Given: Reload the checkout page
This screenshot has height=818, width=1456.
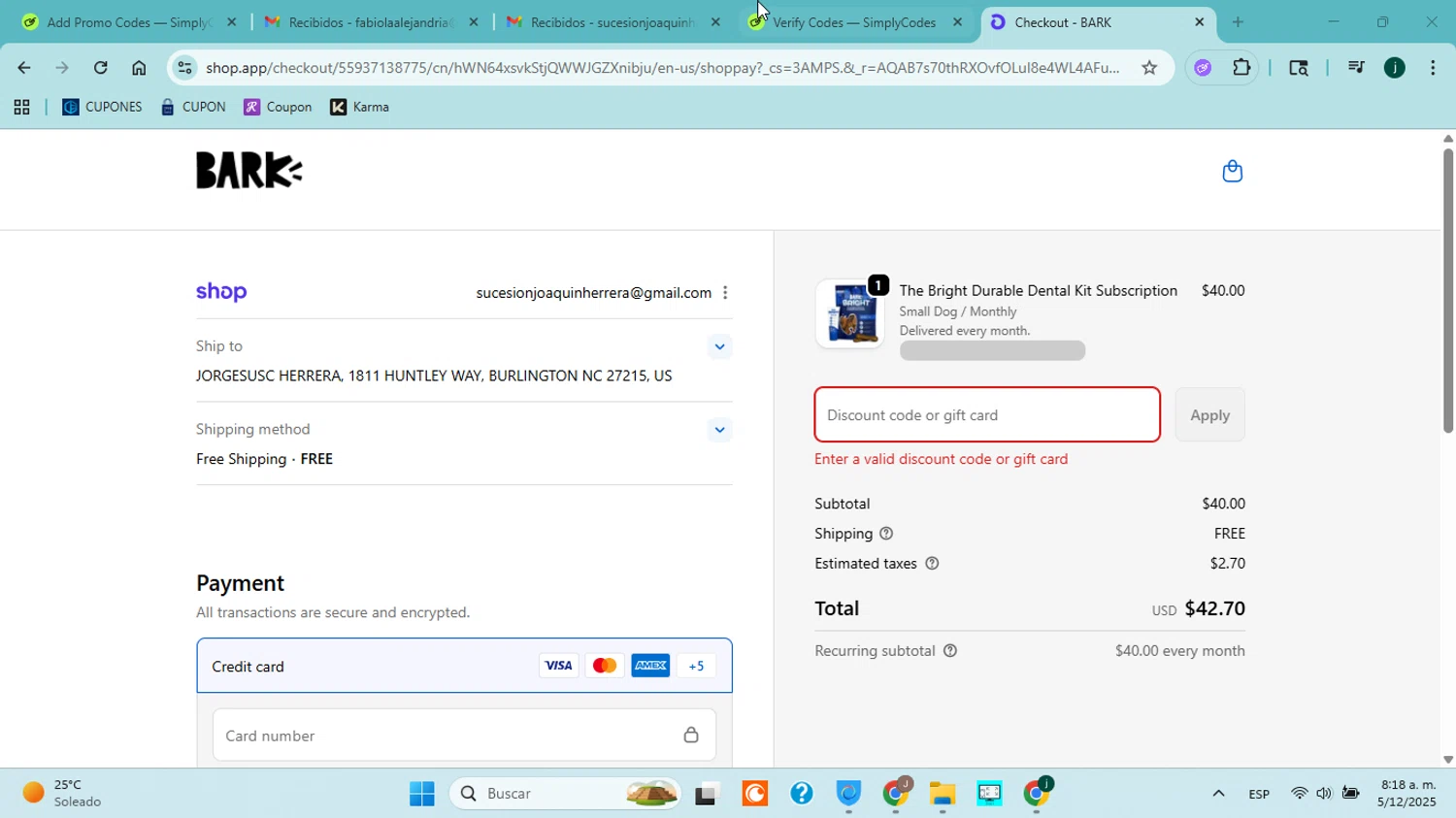Looking at the screenshot, I should [x=101, y=67].
